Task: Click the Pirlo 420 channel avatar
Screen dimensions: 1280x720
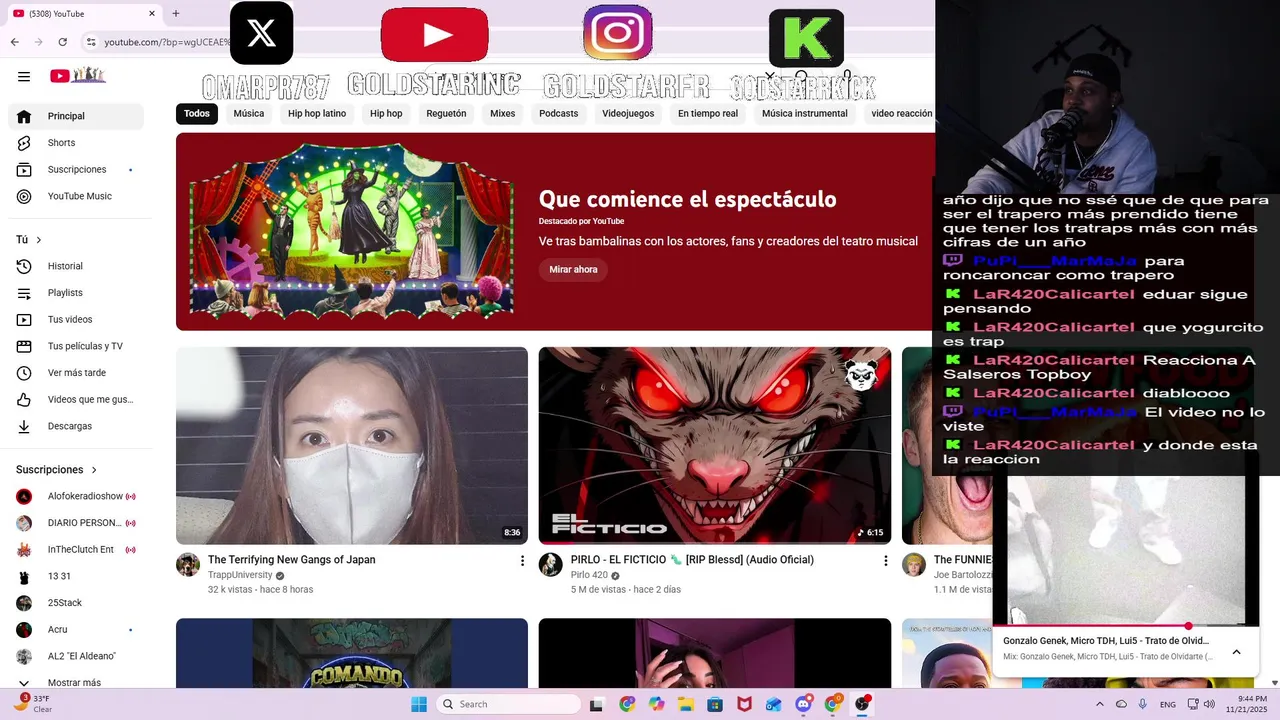Action: pos(551,565)
